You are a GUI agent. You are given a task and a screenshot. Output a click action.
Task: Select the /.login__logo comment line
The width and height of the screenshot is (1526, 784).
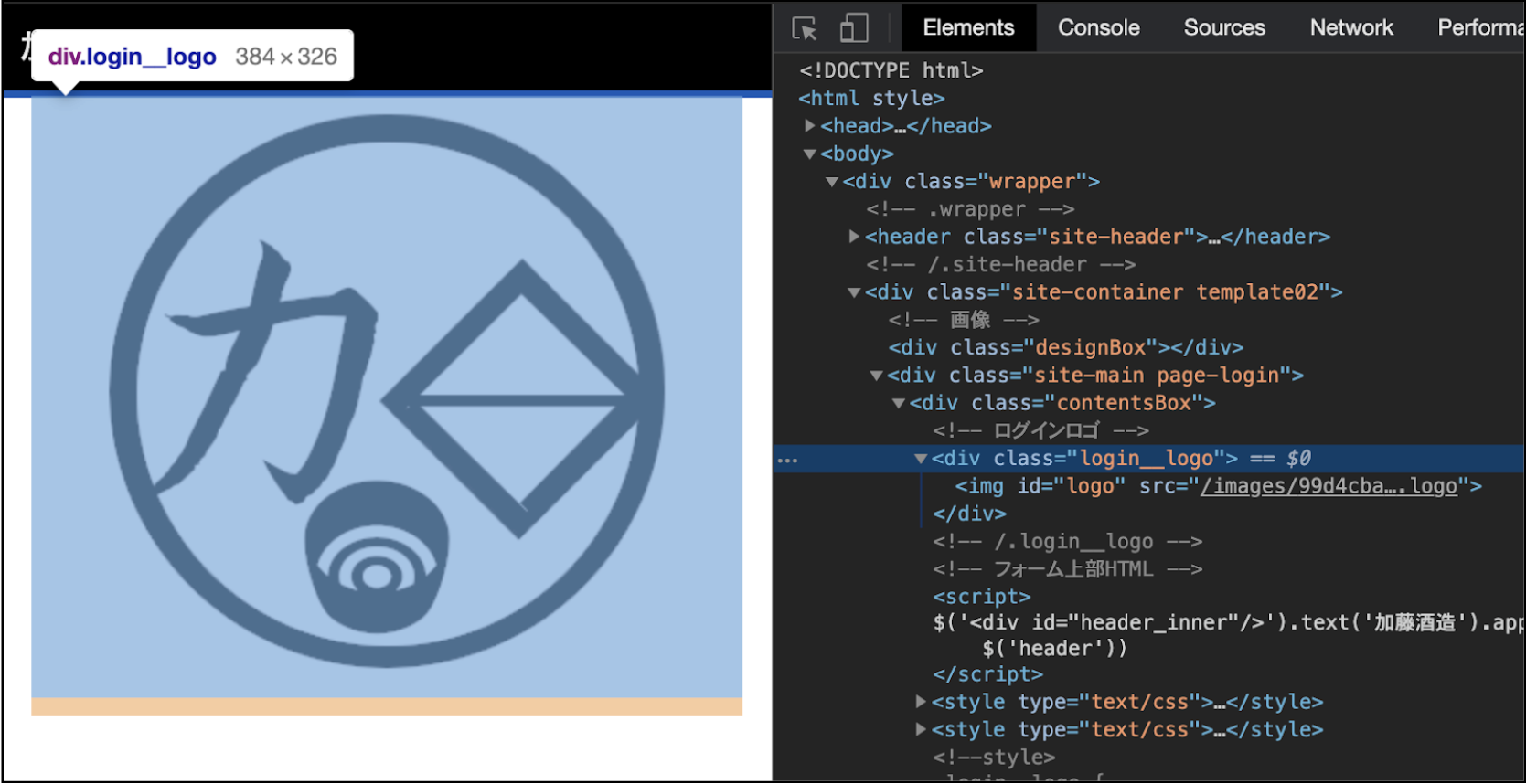coord(1067,542)
